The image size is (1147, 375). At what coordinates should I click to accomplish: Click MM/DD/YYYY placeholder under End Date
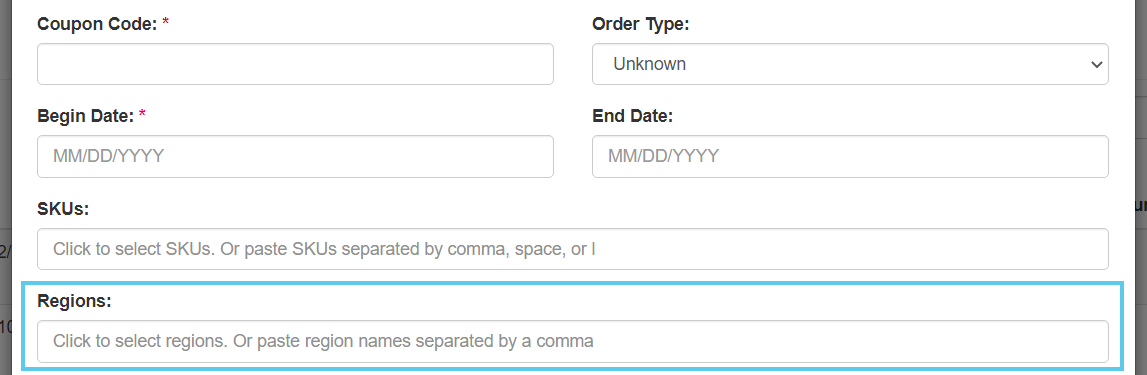click(x=663, y=156)
